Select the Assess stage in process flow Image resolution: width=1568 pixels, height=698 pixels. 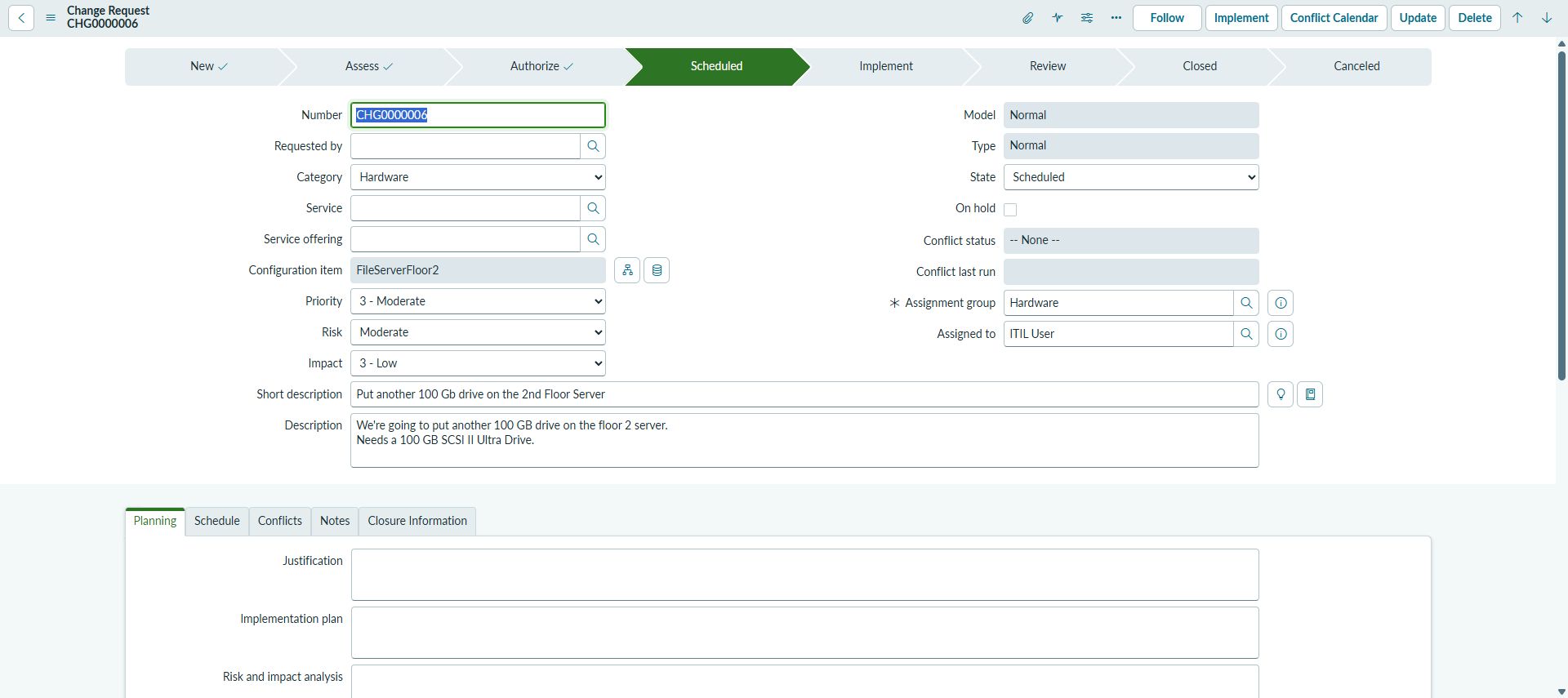click(x=369, y=66)
